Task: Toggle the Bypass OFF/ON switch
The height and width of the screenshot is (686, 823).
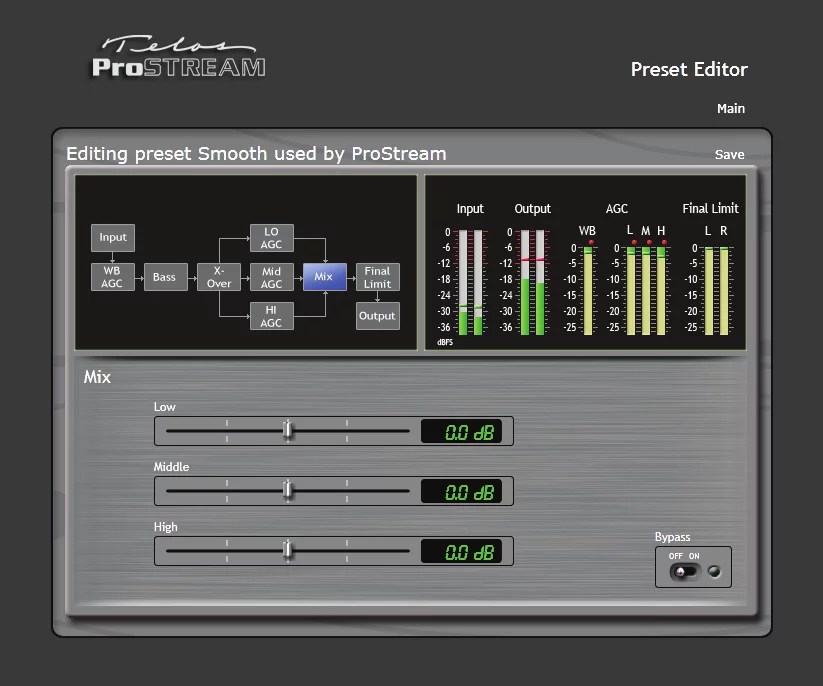Action: coord(684,572)
